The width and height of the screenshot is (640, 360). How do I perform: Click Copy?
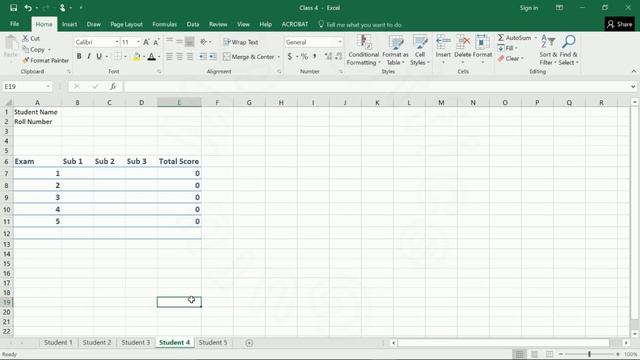pyautogui.click(x=34, y=49)
